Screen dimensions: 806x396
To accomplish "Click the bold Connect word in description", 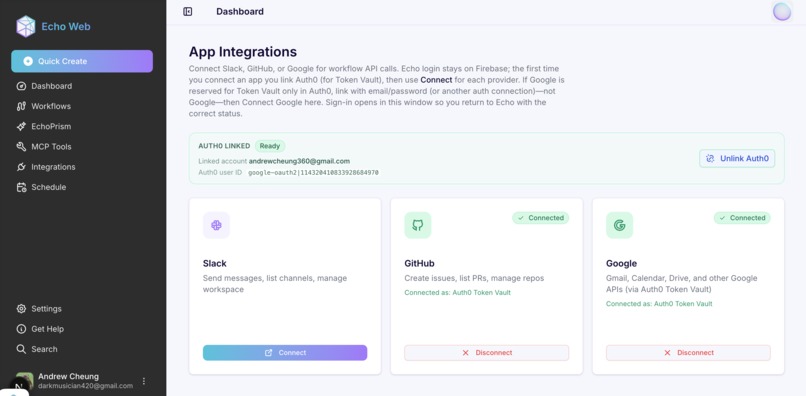I will coord(436,80).
